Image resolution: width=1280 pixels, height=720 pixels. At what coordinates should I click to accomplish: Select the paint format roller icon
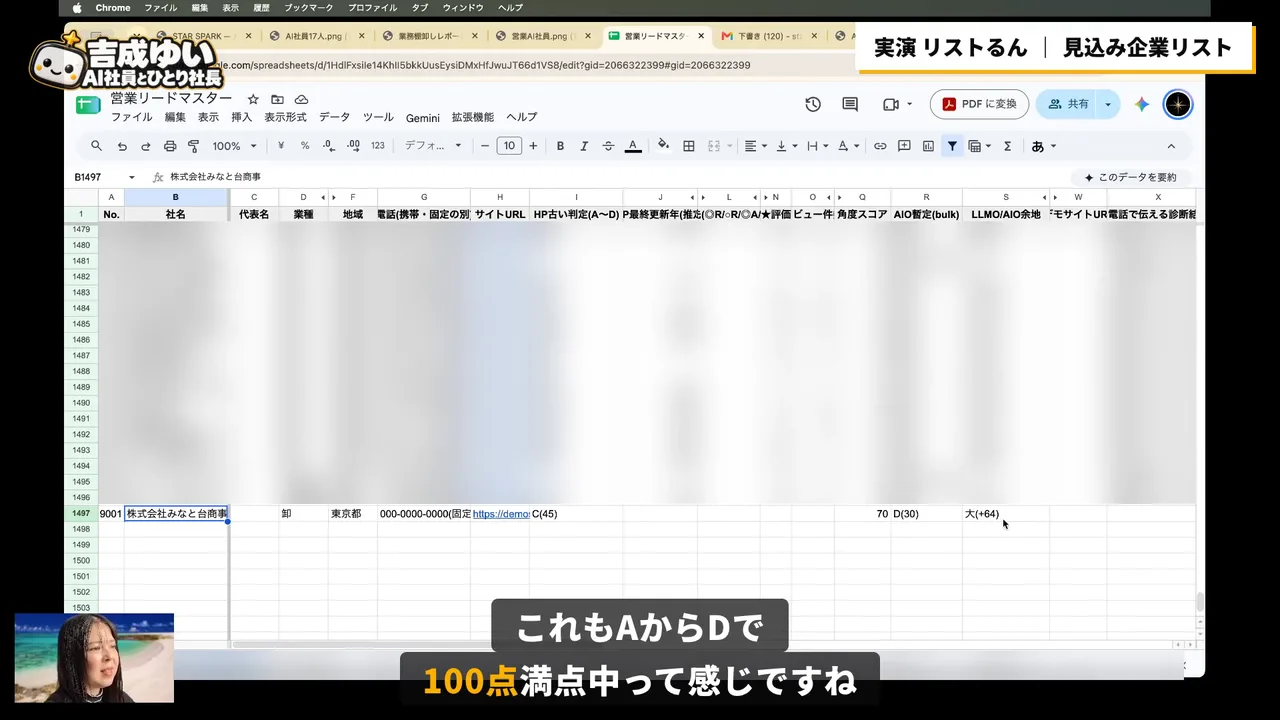pos(194,146)
